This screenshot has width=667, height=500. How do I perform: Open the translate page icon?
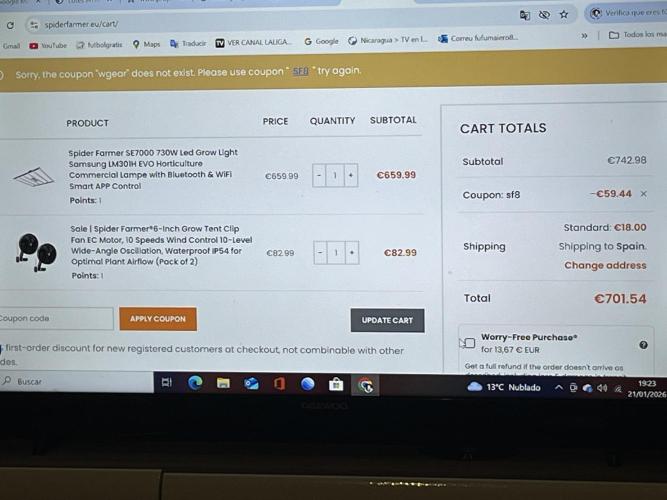(x=525, y=15)
